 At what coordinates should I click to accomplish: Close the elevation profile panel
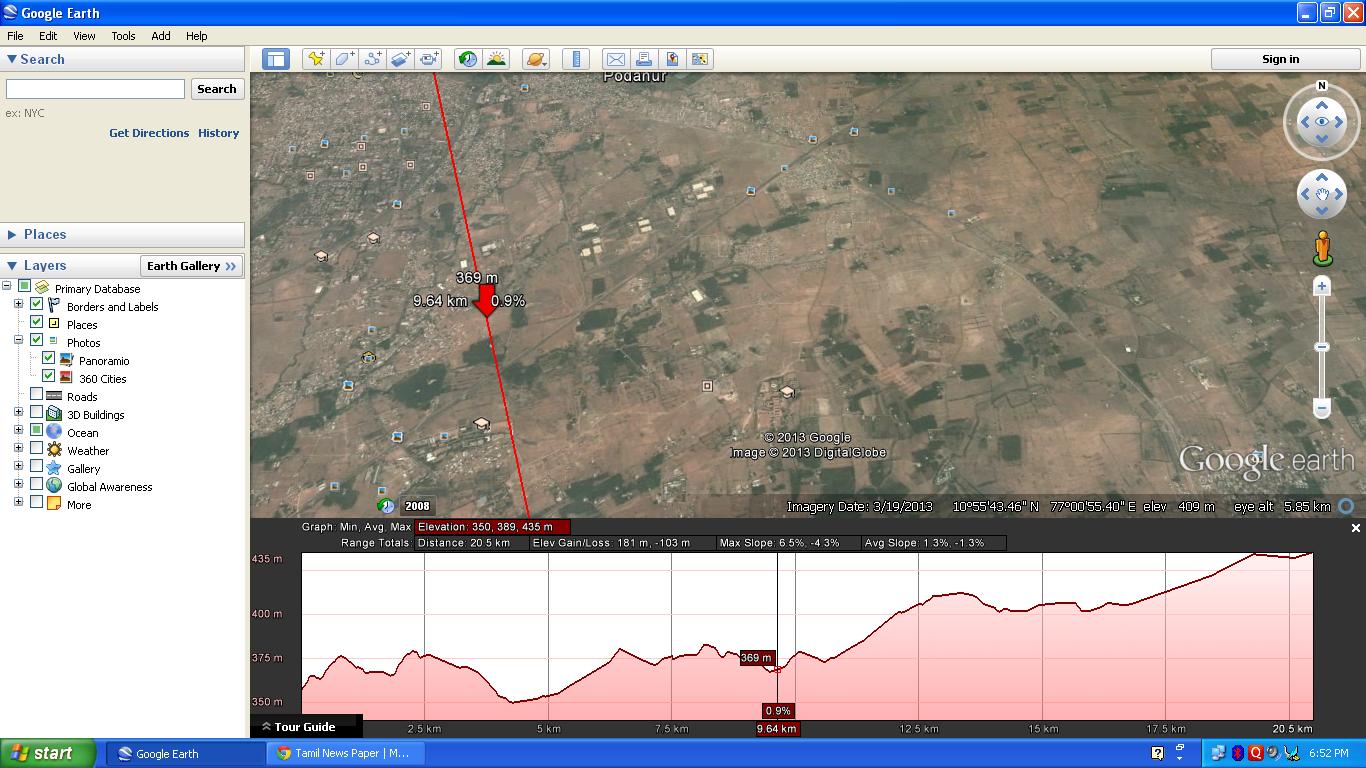1355,528
